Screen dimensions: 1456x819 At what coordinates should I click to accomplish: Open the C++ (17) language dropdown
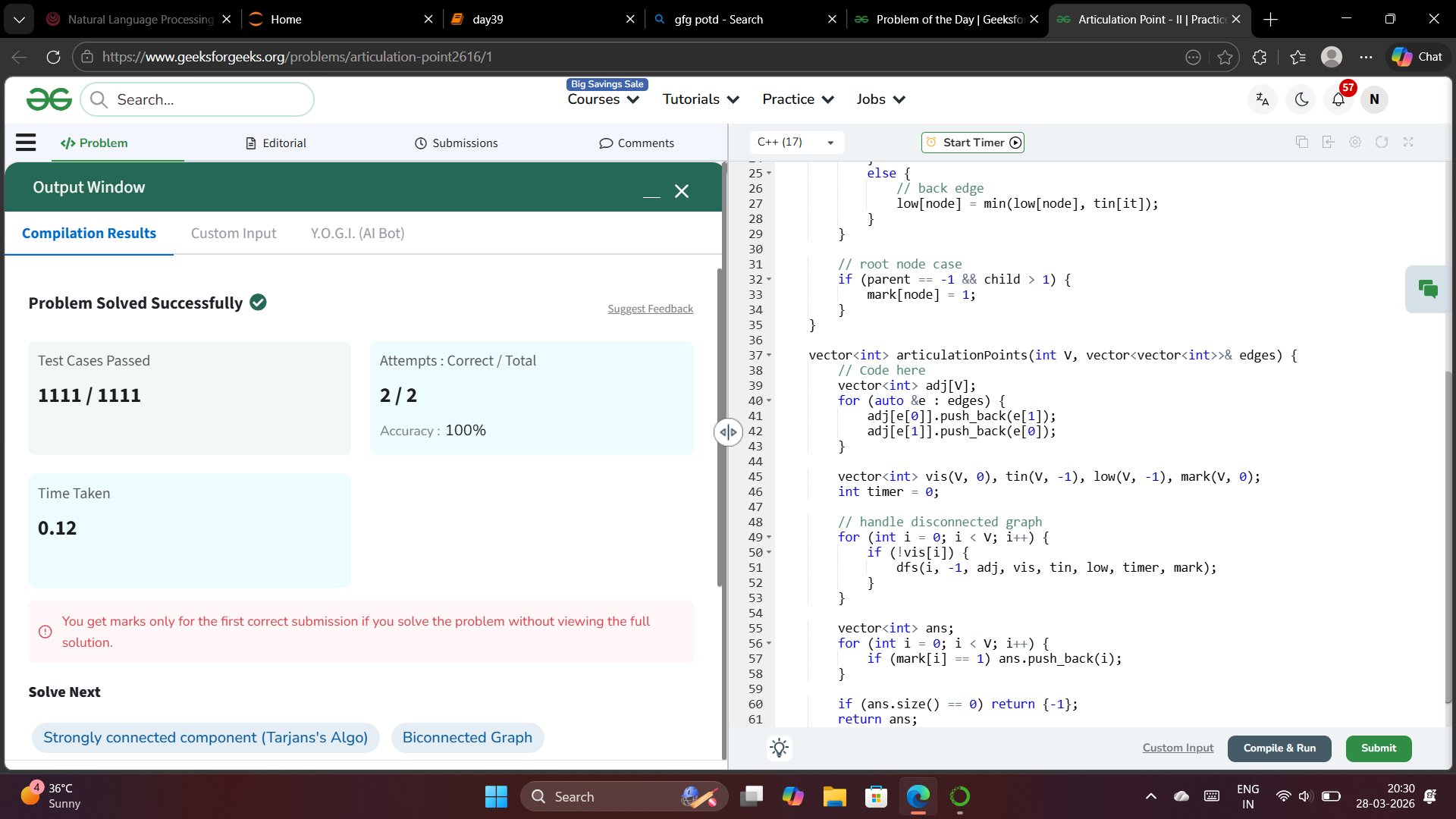(x=795, y=143)
